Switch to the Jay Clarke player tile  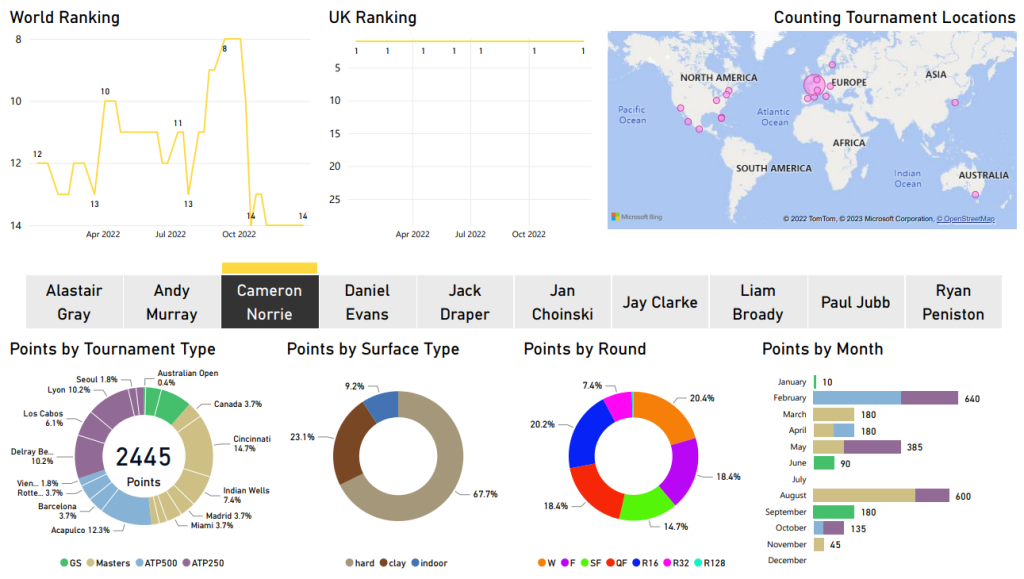point(660,302)
